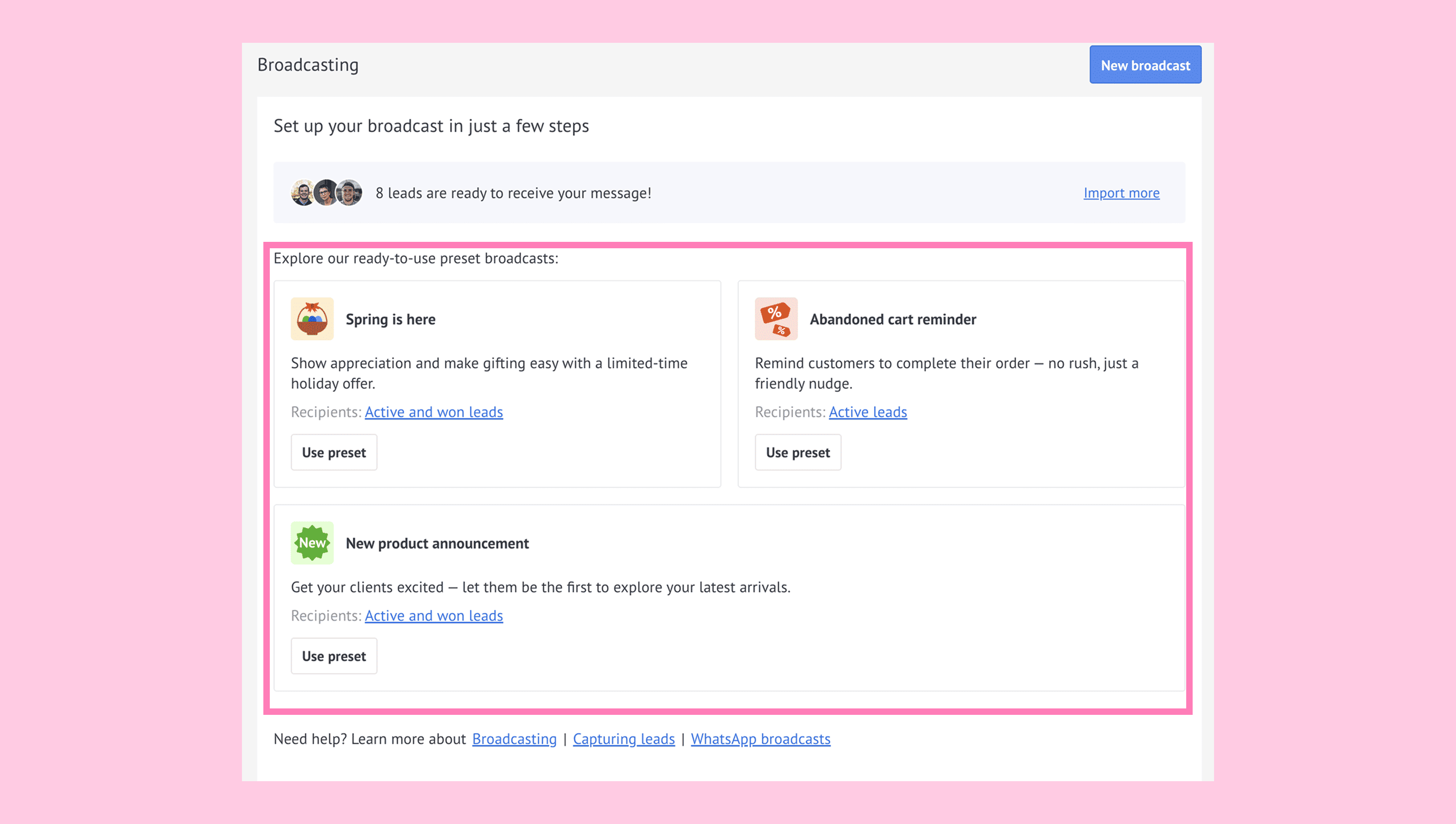Viewport: 1456px width, 824px height.
Task: Open Active and won leads under New product announcement
Action: [434, 616]
